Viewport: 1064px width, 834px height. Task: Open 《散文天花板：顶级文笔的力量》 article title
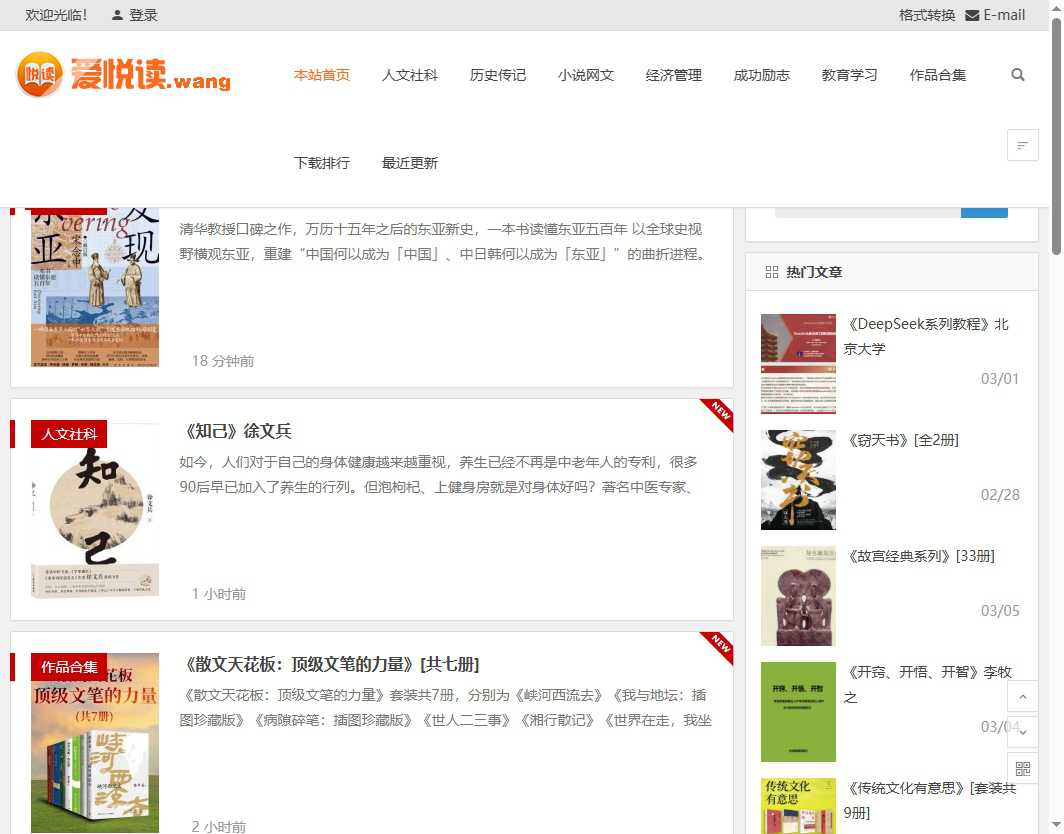pyautogui.click(x=332, y=664)
